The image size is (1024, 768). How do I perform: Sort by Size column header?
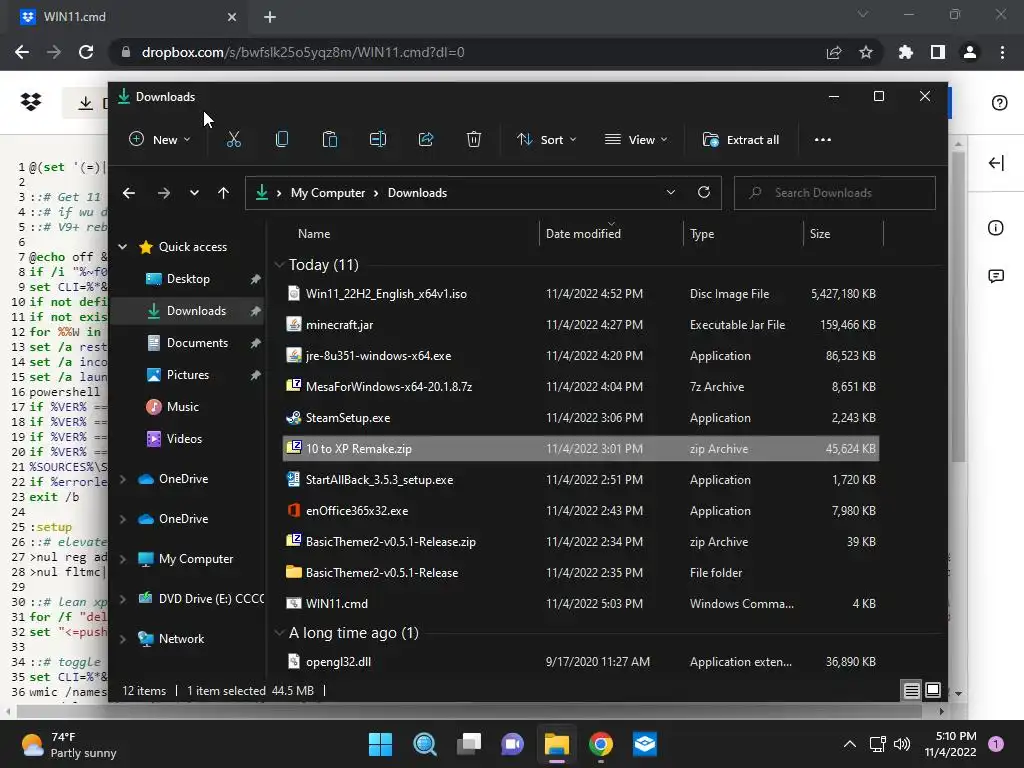pos(820,234)
